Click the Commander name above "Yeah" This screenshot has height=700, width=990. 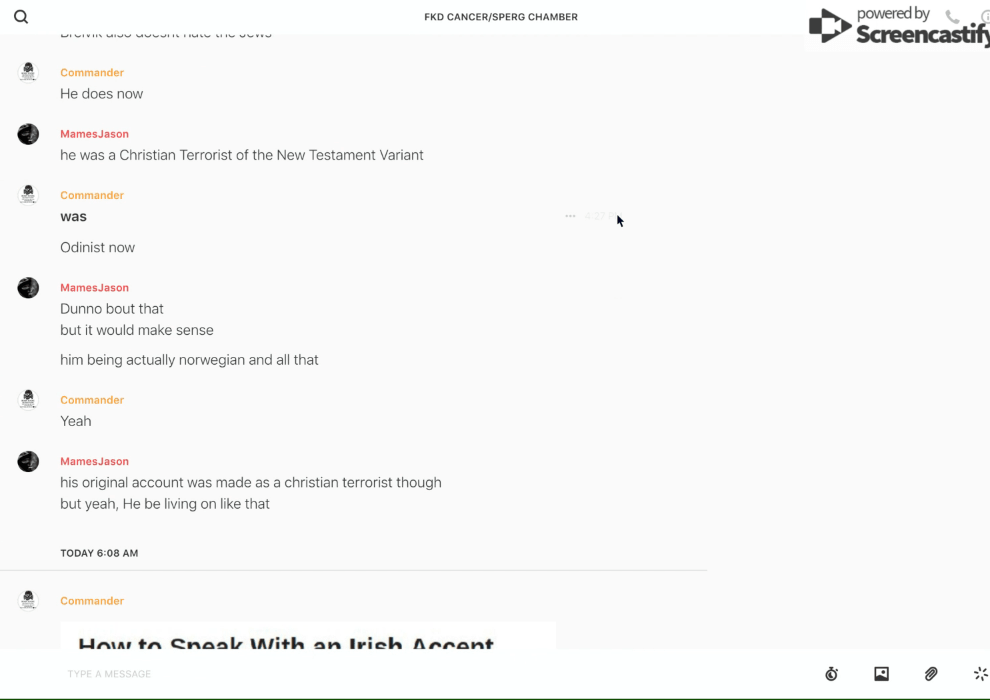pyautogui.click(x=92, y=400)
